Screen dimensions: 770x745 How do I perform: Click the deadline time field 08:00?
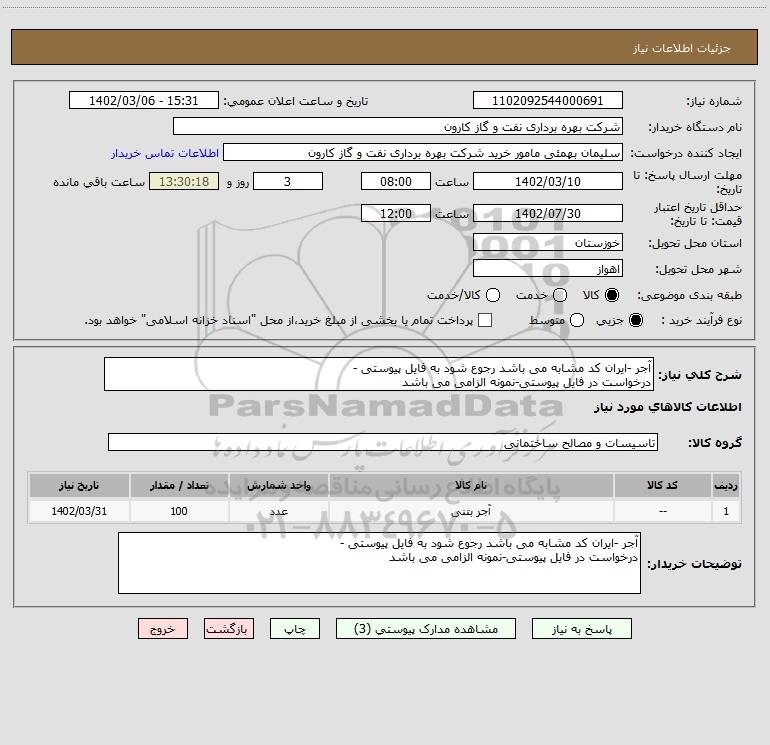pos(396,182)
